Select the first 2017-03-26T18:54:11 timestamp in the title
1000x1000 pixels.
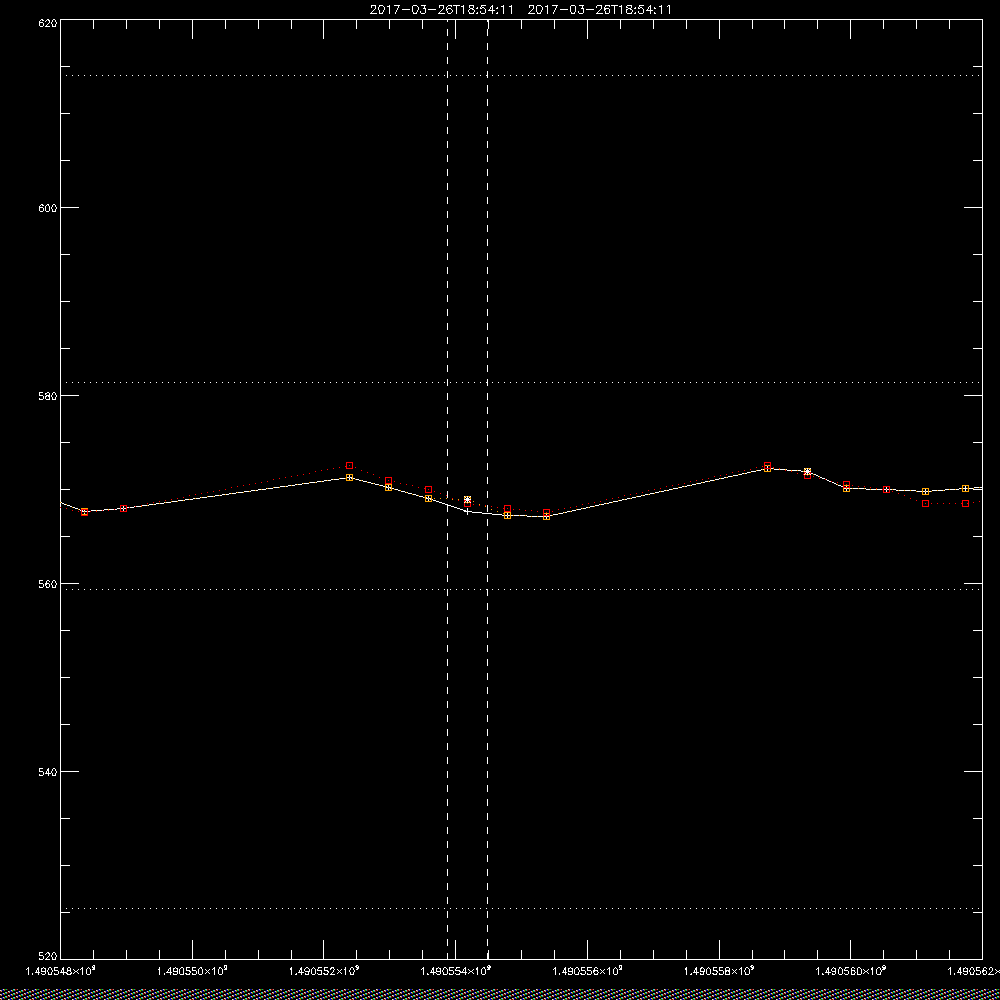441,10
